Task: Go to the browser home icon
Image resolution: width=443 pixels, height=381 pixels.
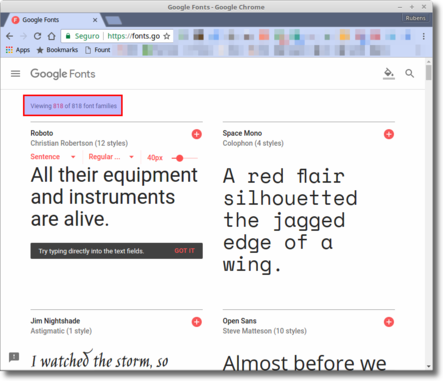Action: [51, 36]
